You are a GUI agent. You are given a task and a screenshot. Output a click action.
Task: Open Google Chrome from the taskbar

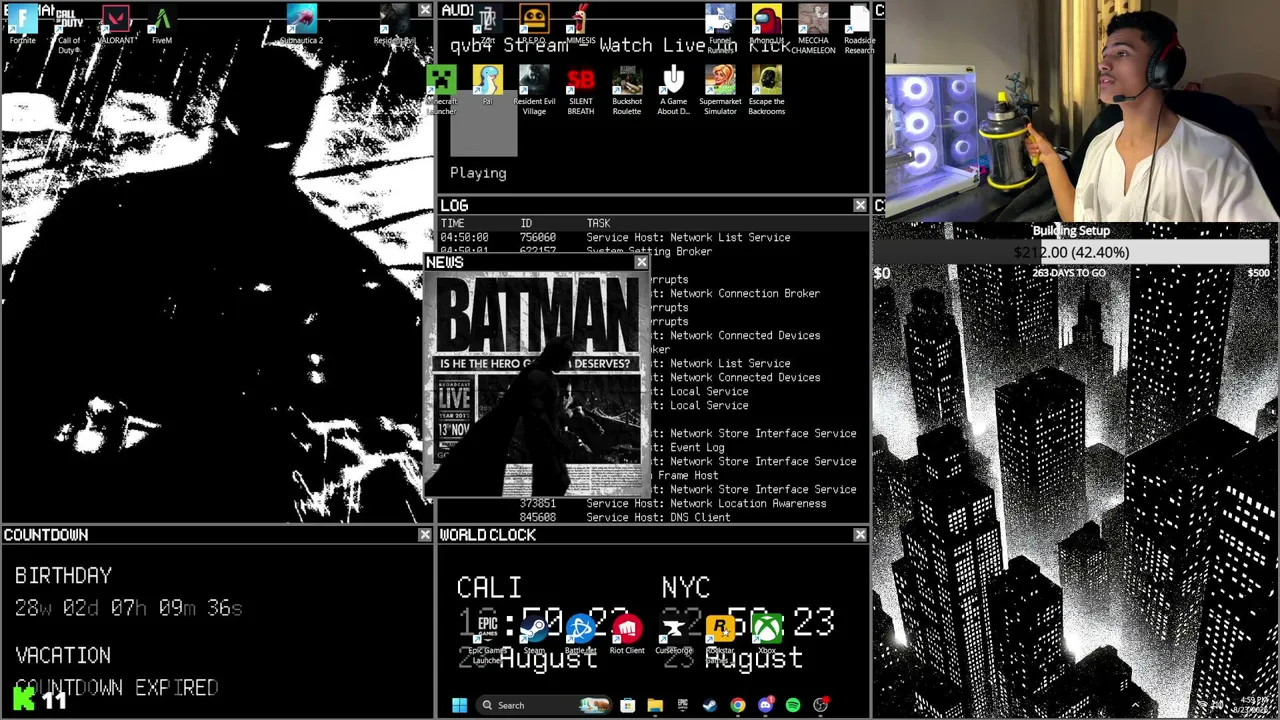pos(738,705)
